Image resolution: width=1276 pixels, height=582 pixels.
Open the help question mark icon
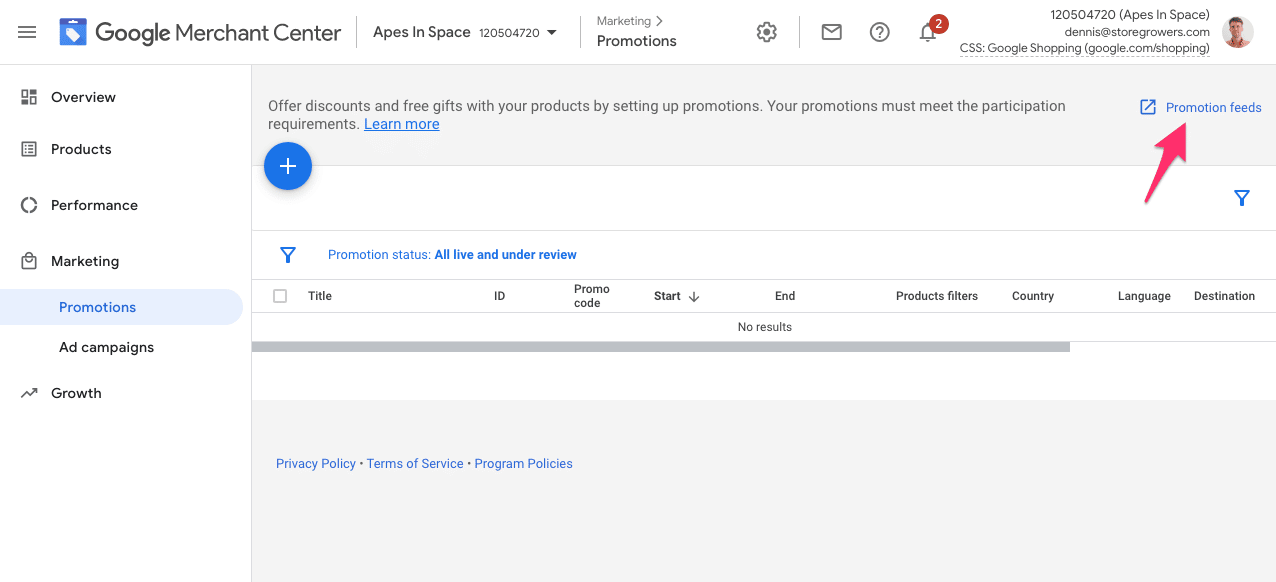(880, 32)
